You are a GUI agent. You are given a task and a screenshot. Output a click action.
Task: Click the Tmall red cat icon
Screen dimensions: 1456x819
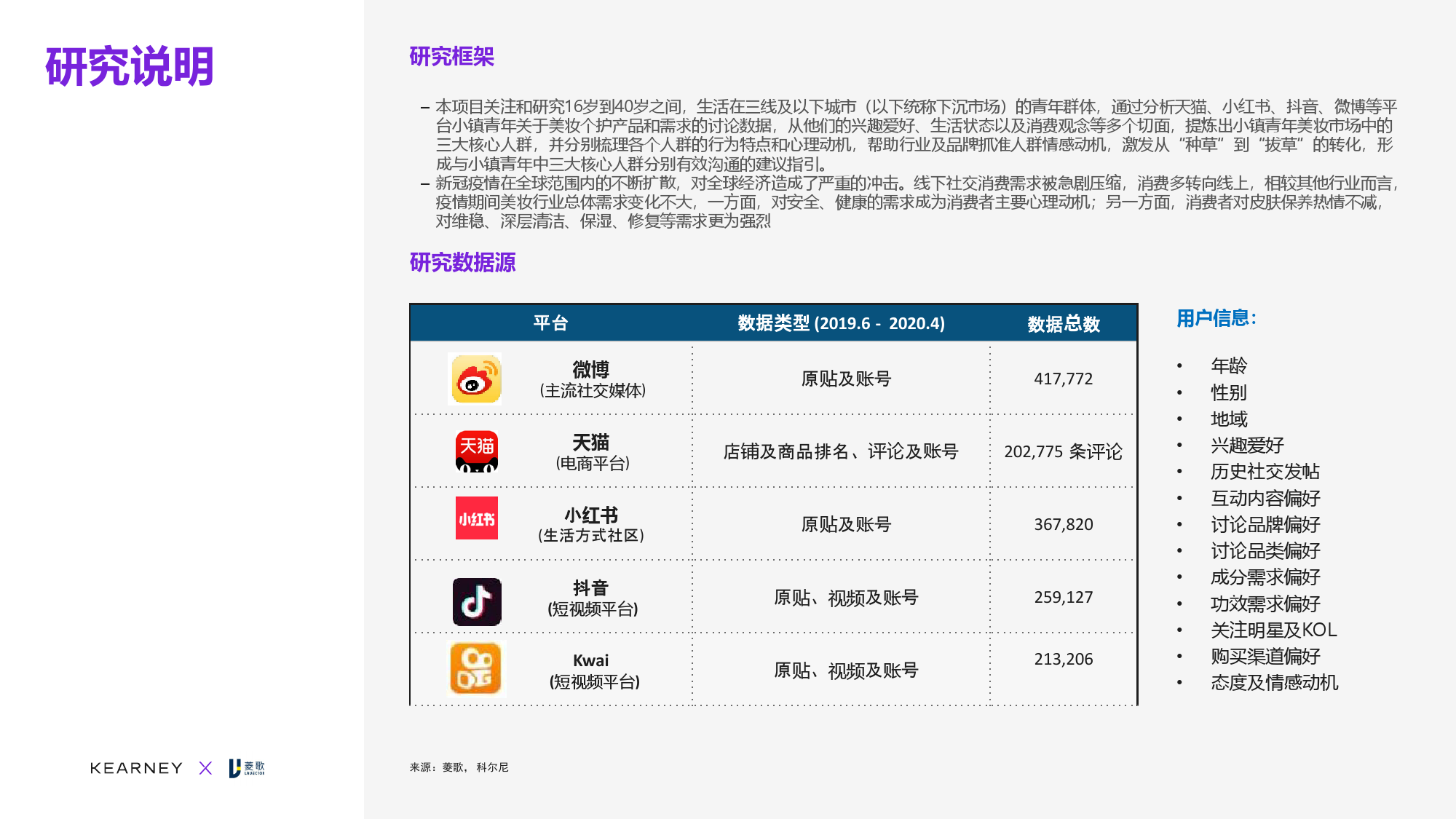pos(477,451)
